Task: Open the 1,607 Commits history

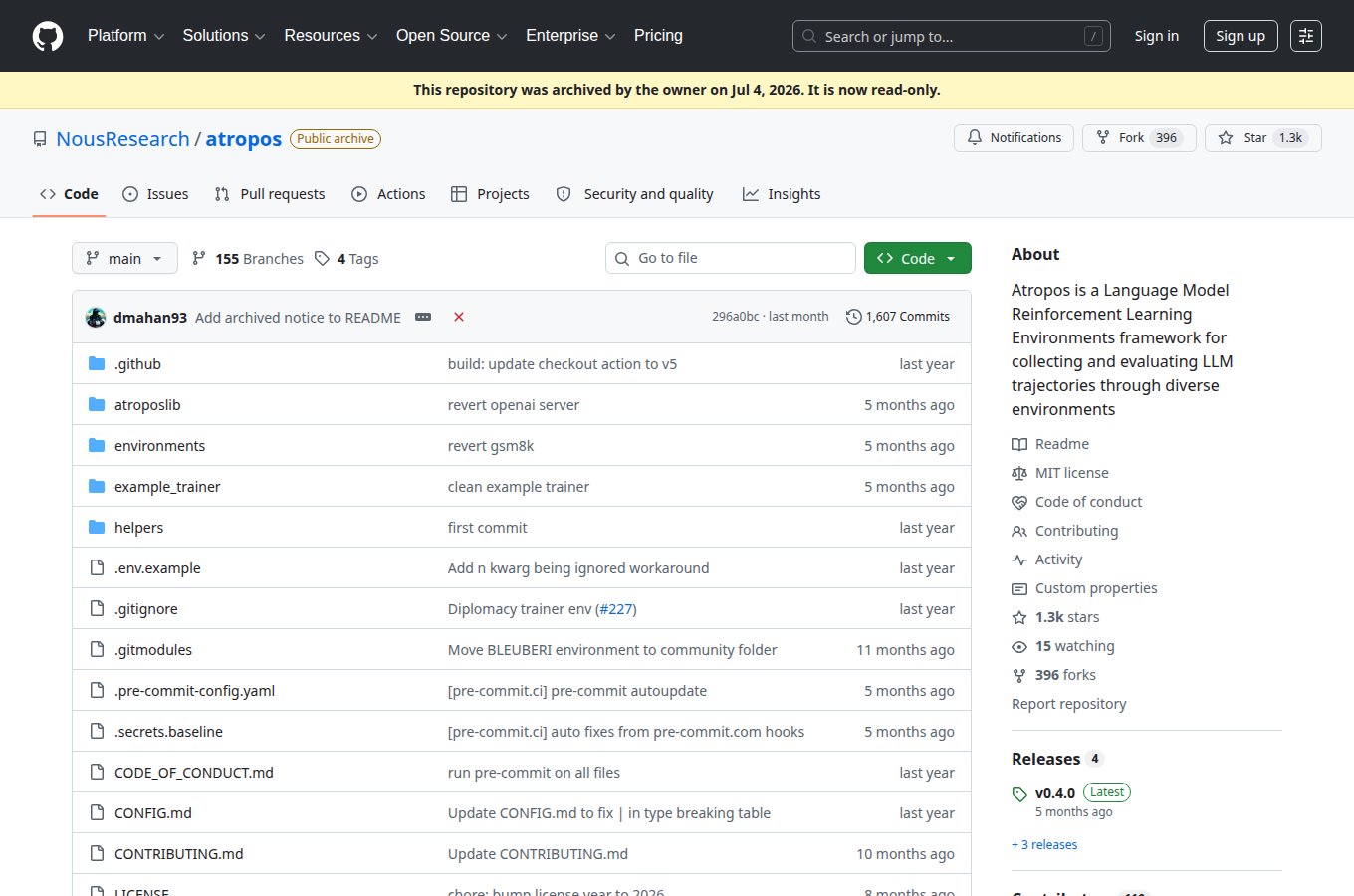Action: [x=898, y=317]
